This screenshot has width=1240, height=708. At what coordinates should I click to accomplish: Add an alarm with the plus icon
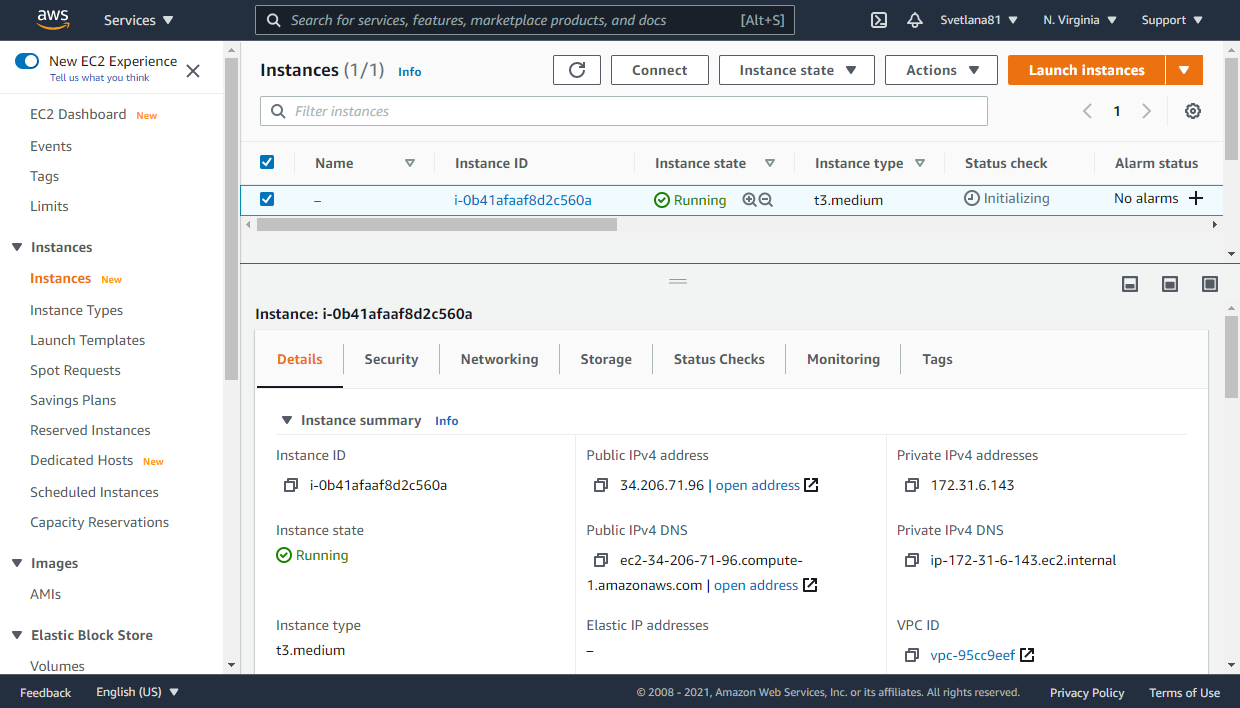[x=1196, y=198]
